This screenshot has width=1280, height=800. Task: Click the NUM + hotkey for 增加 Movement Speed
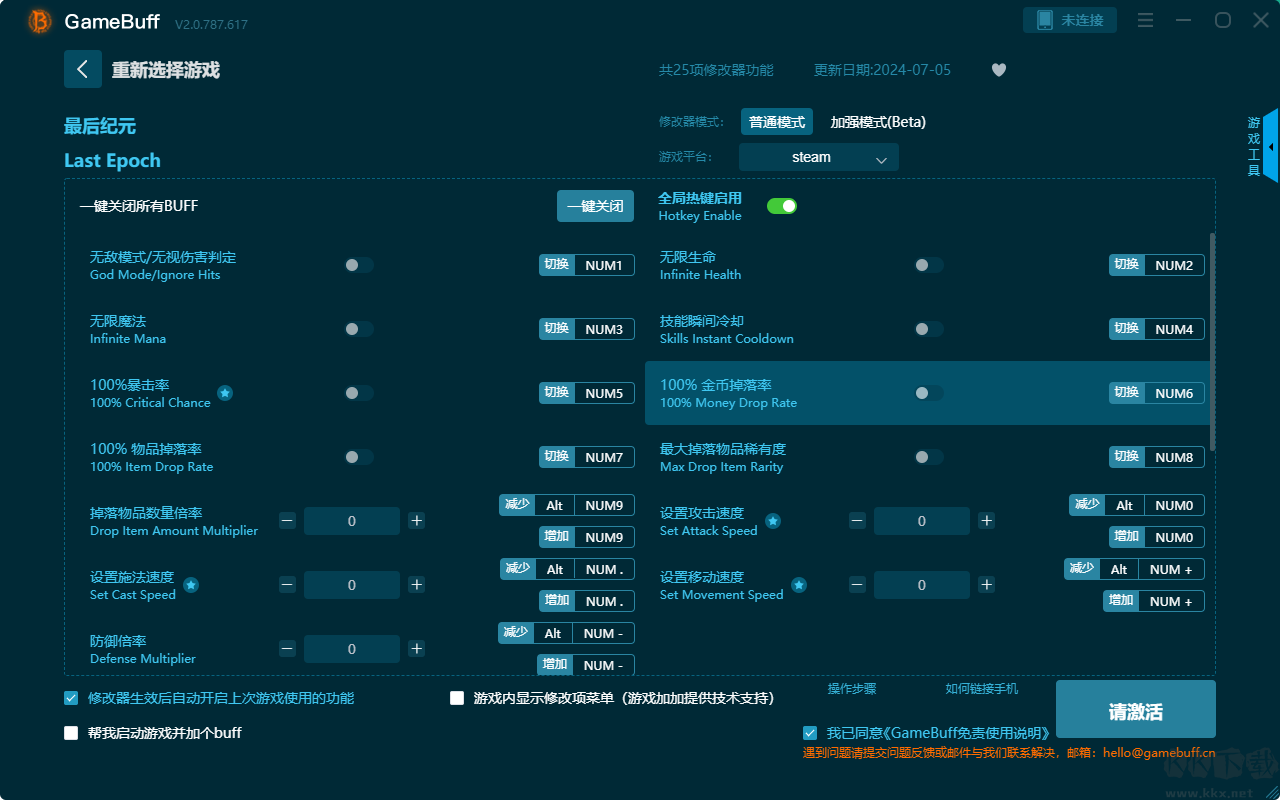(1171, 601)
